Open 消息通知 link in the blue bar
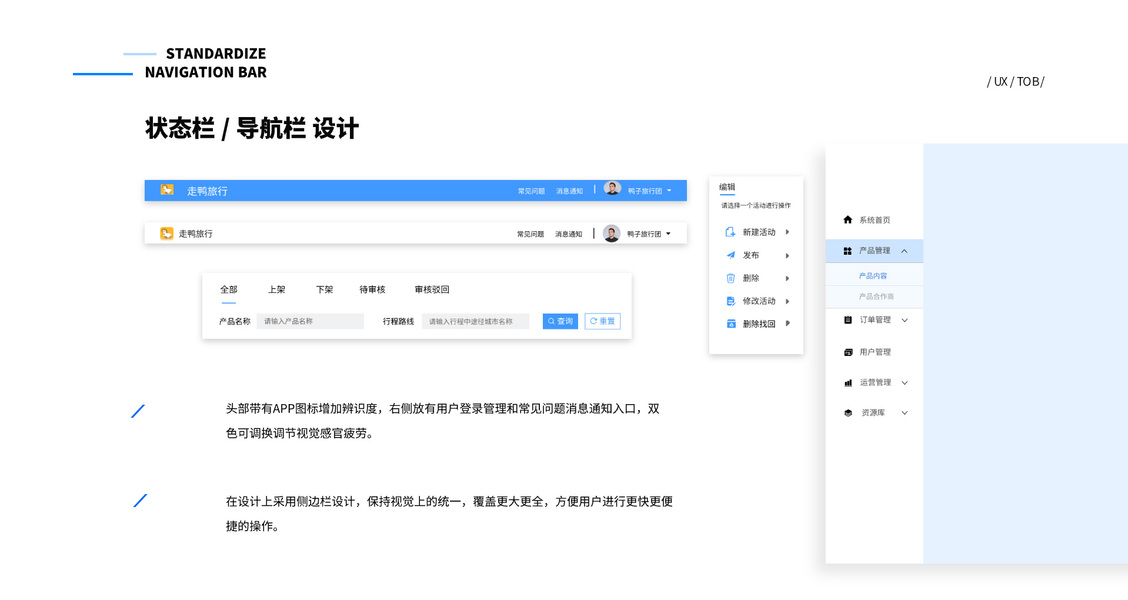1128x600 pixels. (x=569, y=191)
